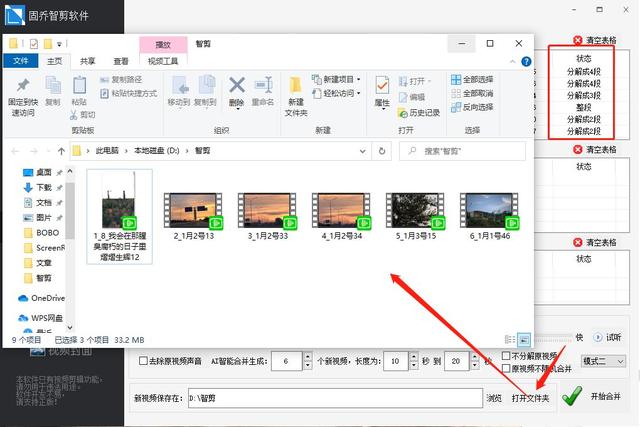Collapse the ribbon with the chevron

pos(513,62)
